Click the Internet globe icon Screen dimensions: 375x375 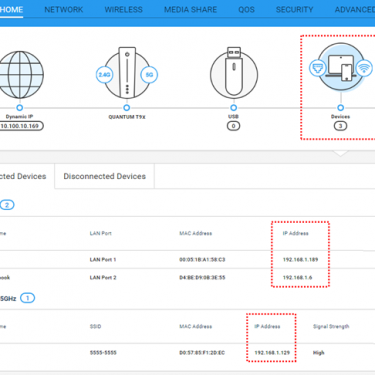pyautogui.click(x=20, y=75)
